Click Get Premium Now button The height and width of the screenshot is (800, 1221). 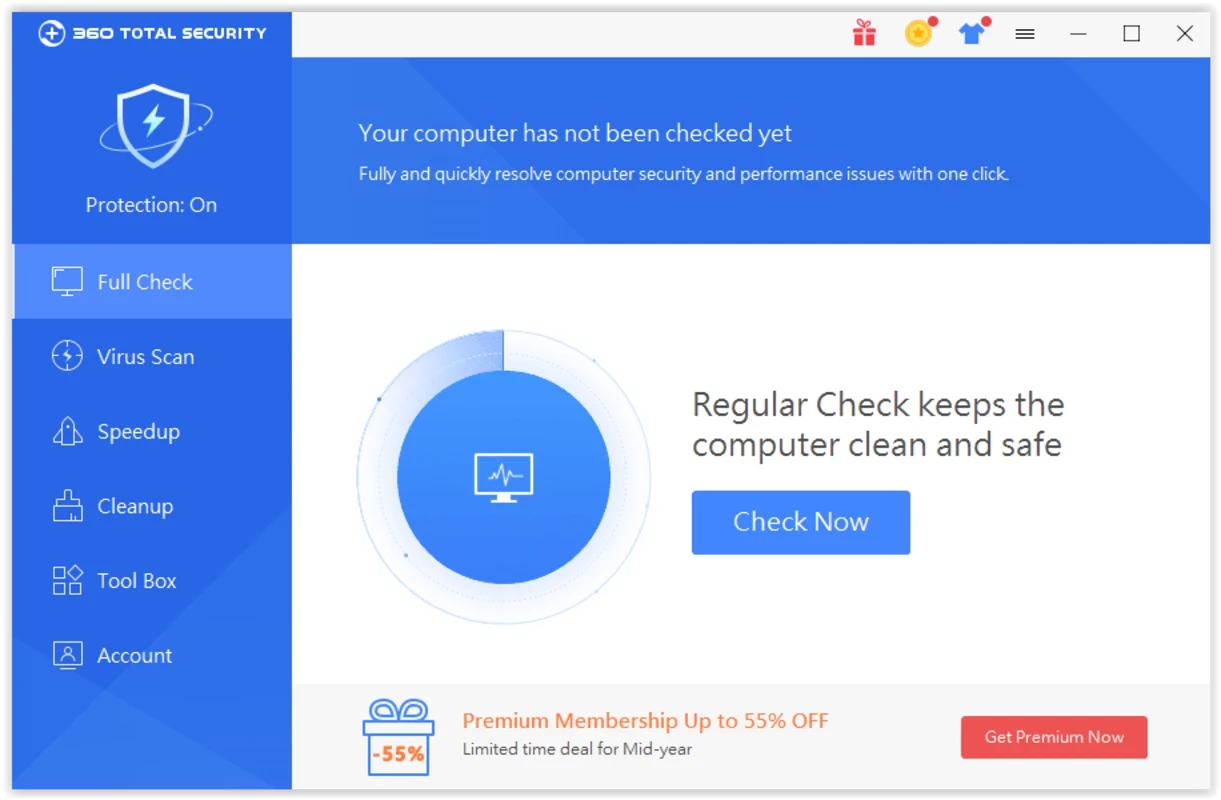[1053, 737]
